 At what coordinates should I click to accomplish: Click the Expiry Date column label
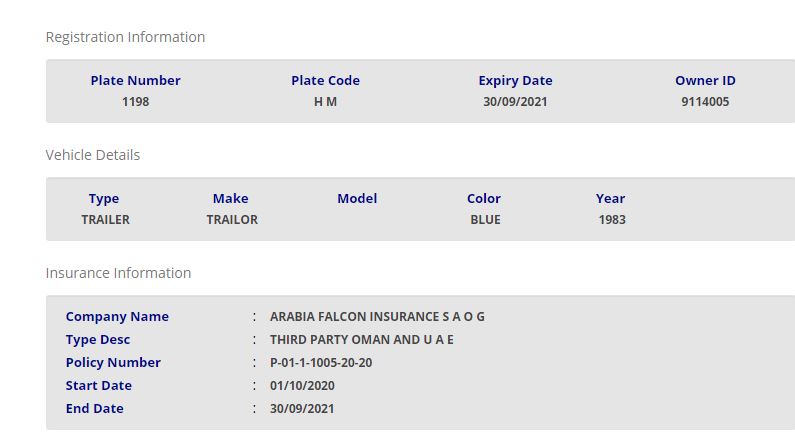point(515,80)
